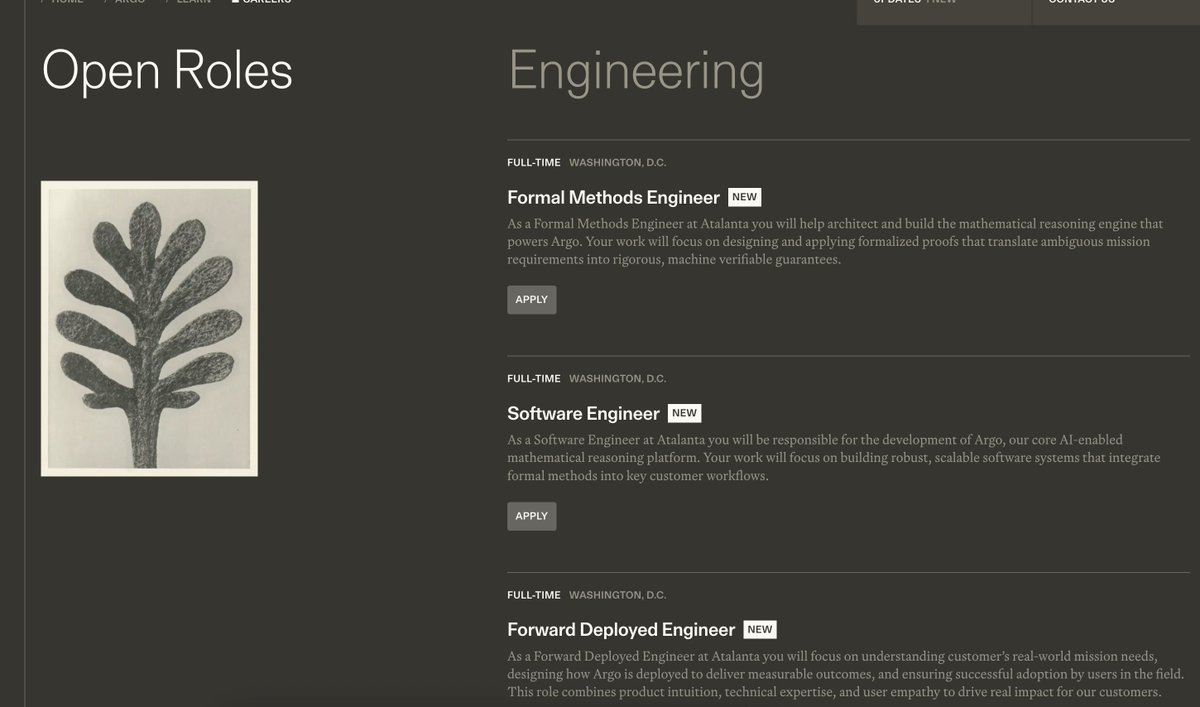Click the Software Engineer description paragraph
1200x707 pixels.
pyautogui.click(x=834, y=458)
